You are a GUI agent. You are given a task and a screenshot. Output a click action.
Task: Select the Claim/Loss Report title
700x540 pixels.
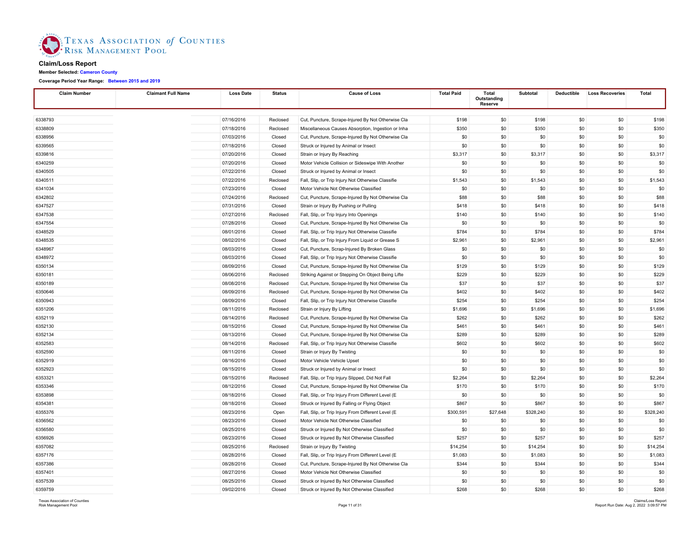(67, 63)
